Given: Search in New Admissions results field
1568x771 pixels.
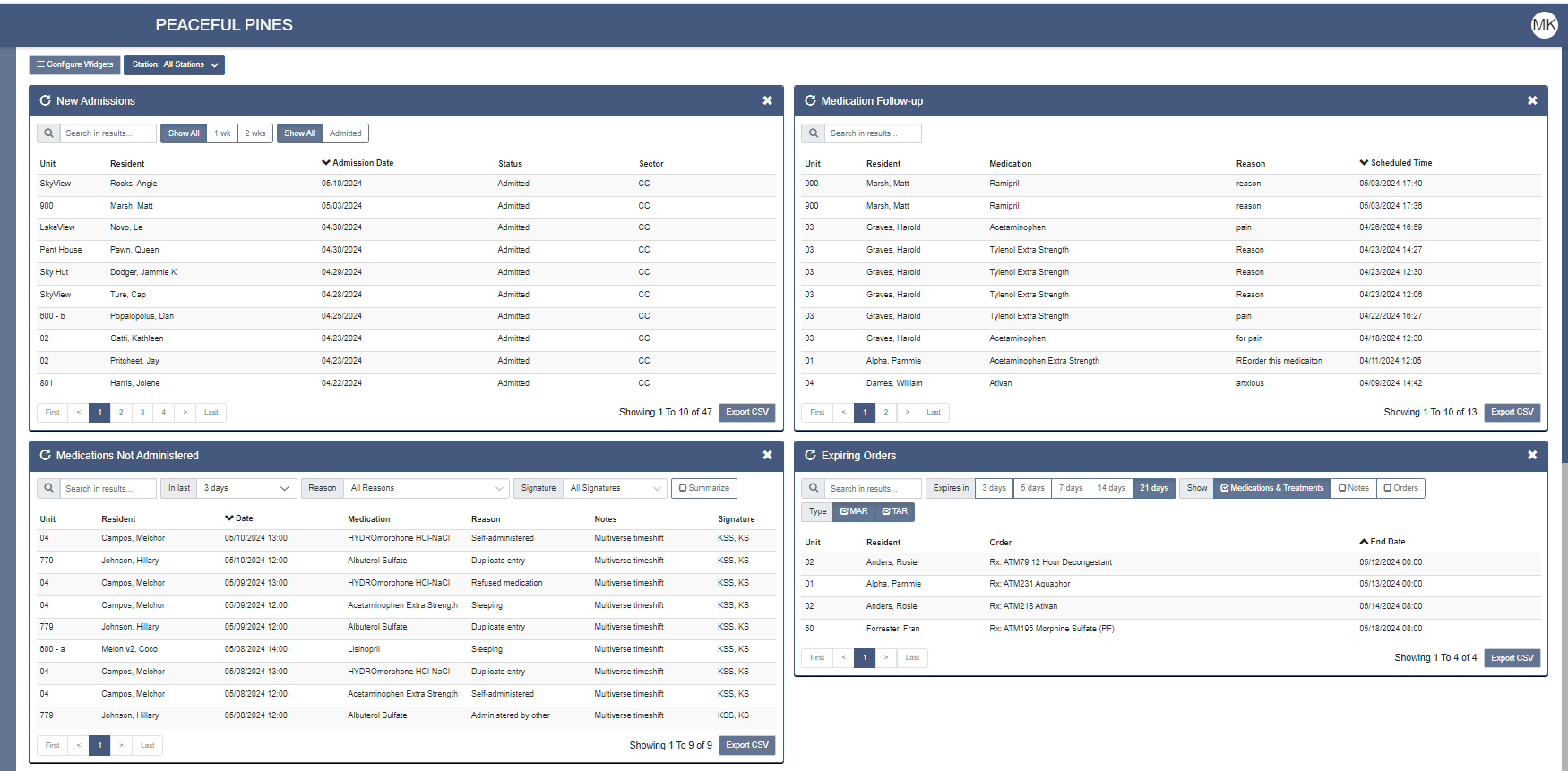Looking at the screenshot, I should pyautogui.click(x=108, y=133).
